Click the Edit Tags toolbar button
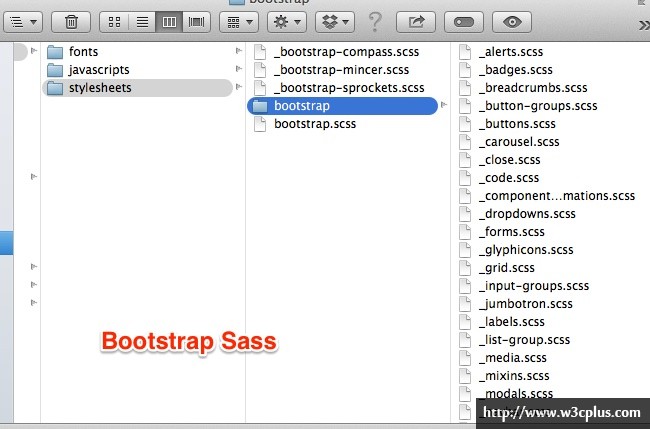 tap(464, 22)
